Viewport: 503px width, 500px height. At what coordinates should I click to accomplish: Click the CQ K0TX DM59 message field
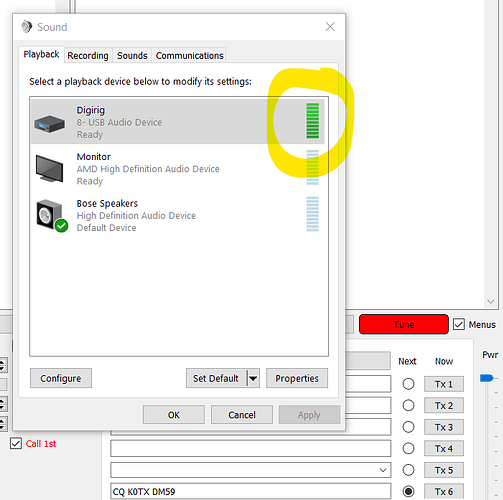coord(251,491)
